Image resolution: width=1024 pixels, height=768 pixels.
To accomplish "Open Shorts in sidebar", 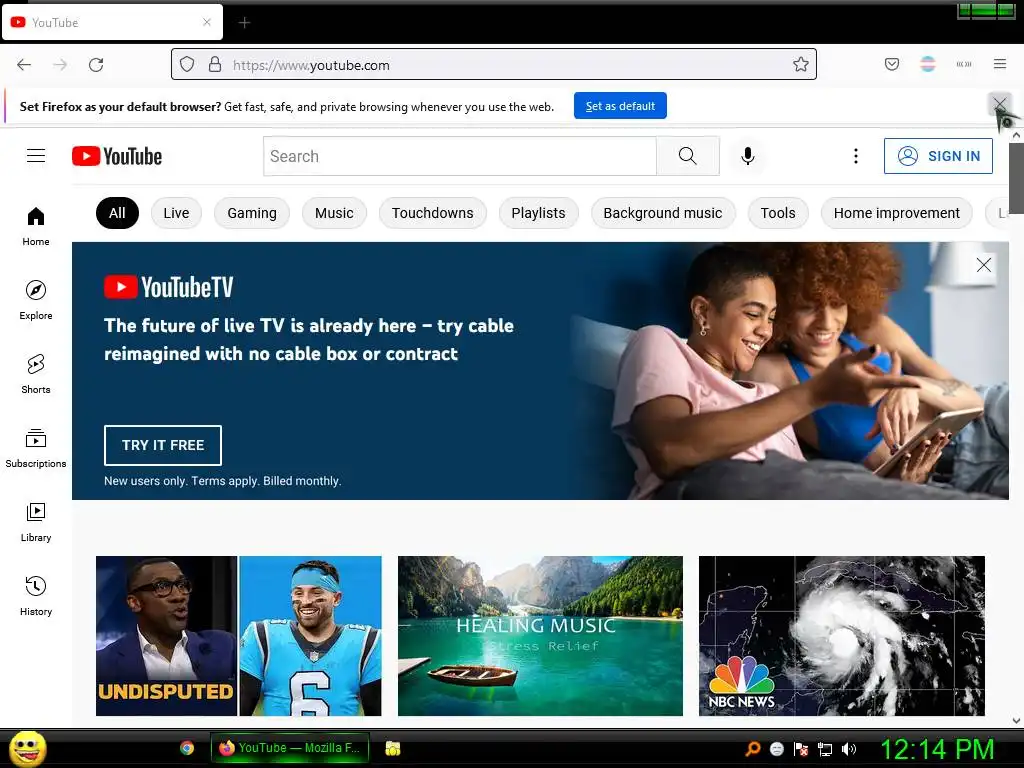I will pyautogui.click(x=36, y=374).
